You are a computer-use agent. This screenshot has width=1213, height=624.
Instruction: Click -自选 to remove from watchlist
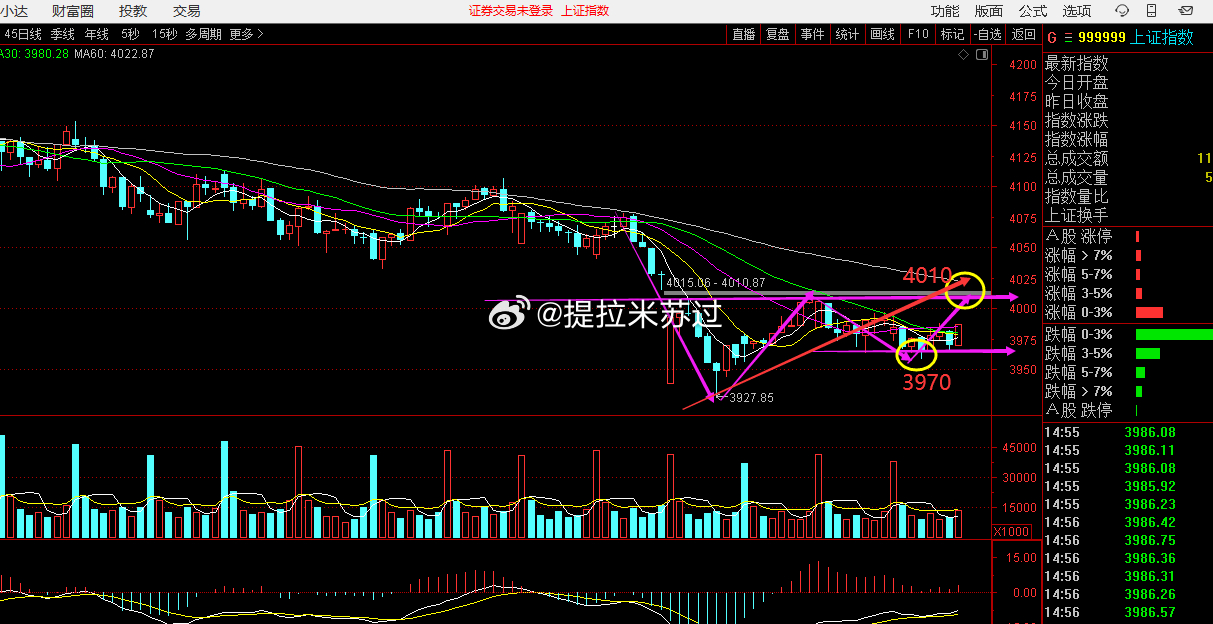click(987, 33)
